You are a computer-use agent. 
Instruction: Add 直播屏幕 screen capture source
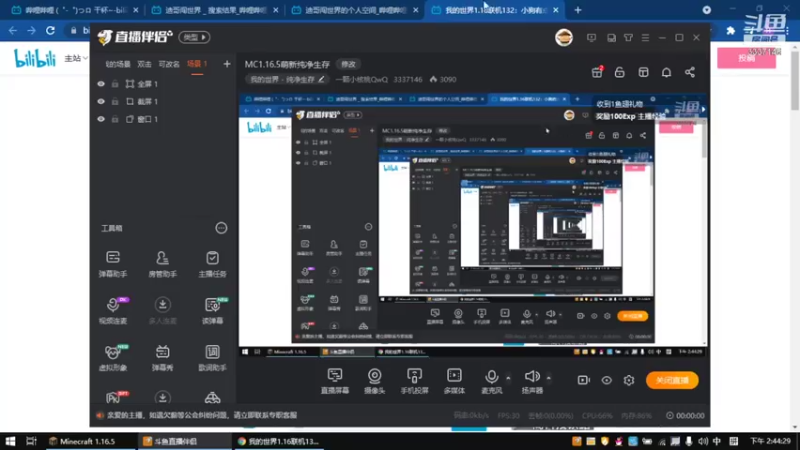(335, 381)
